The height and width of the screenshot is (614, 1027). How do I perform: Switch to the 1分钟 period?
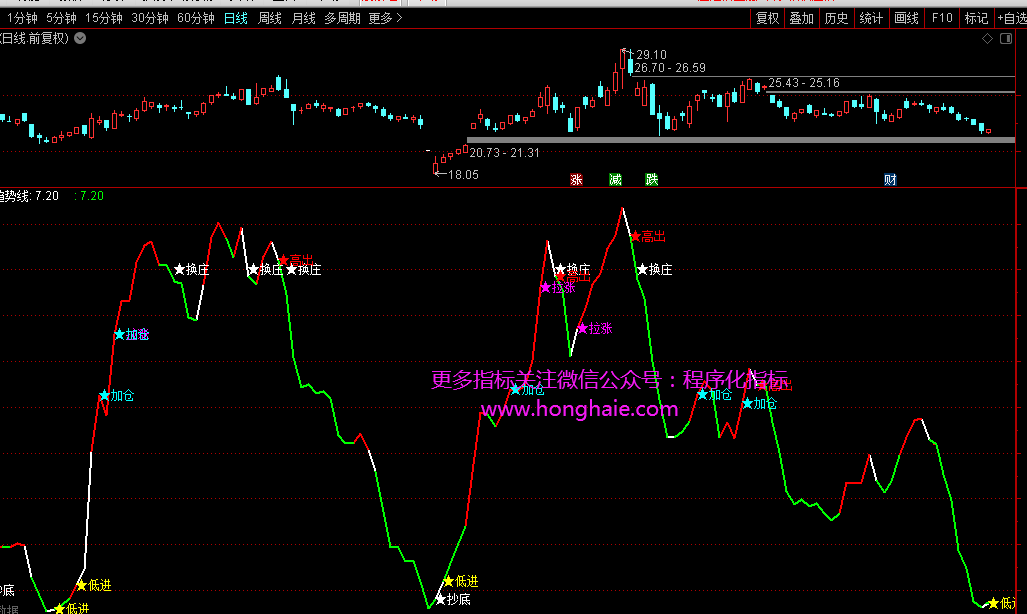pos(20,18)
